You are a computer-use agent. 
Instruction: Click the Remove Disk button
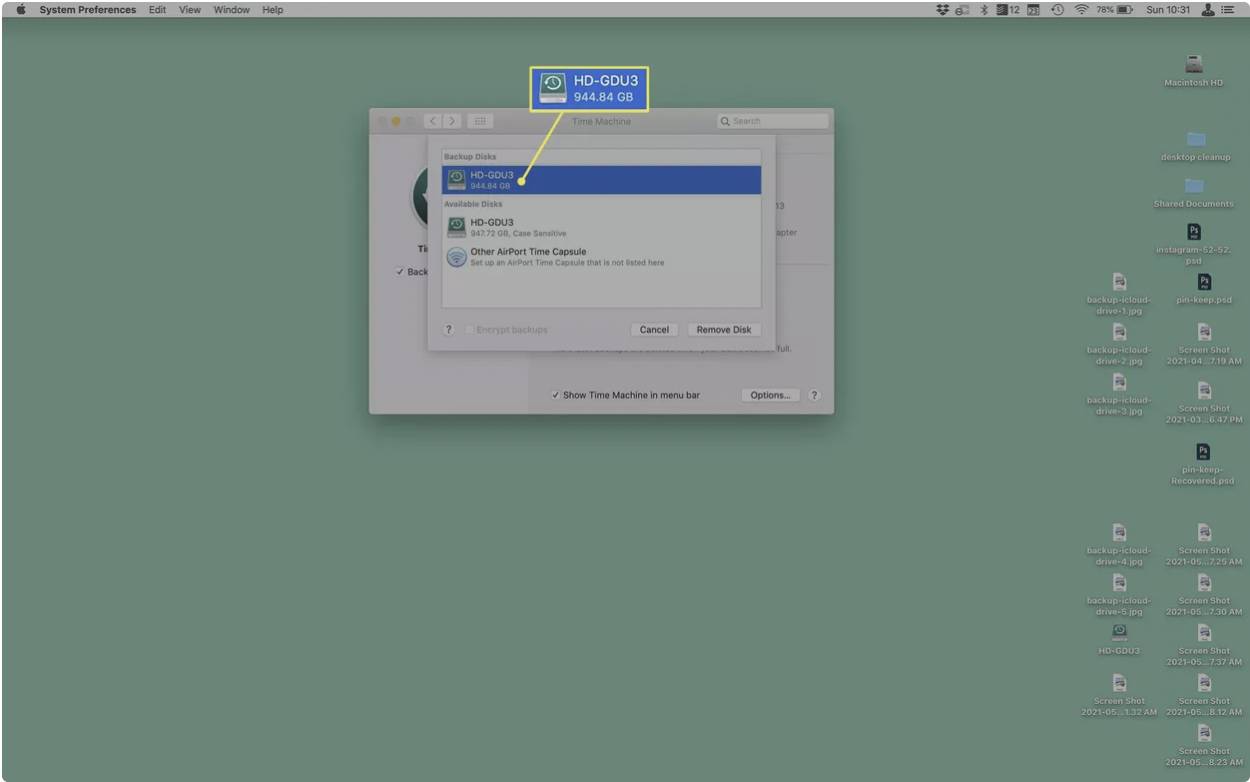(x=723, y=330)
